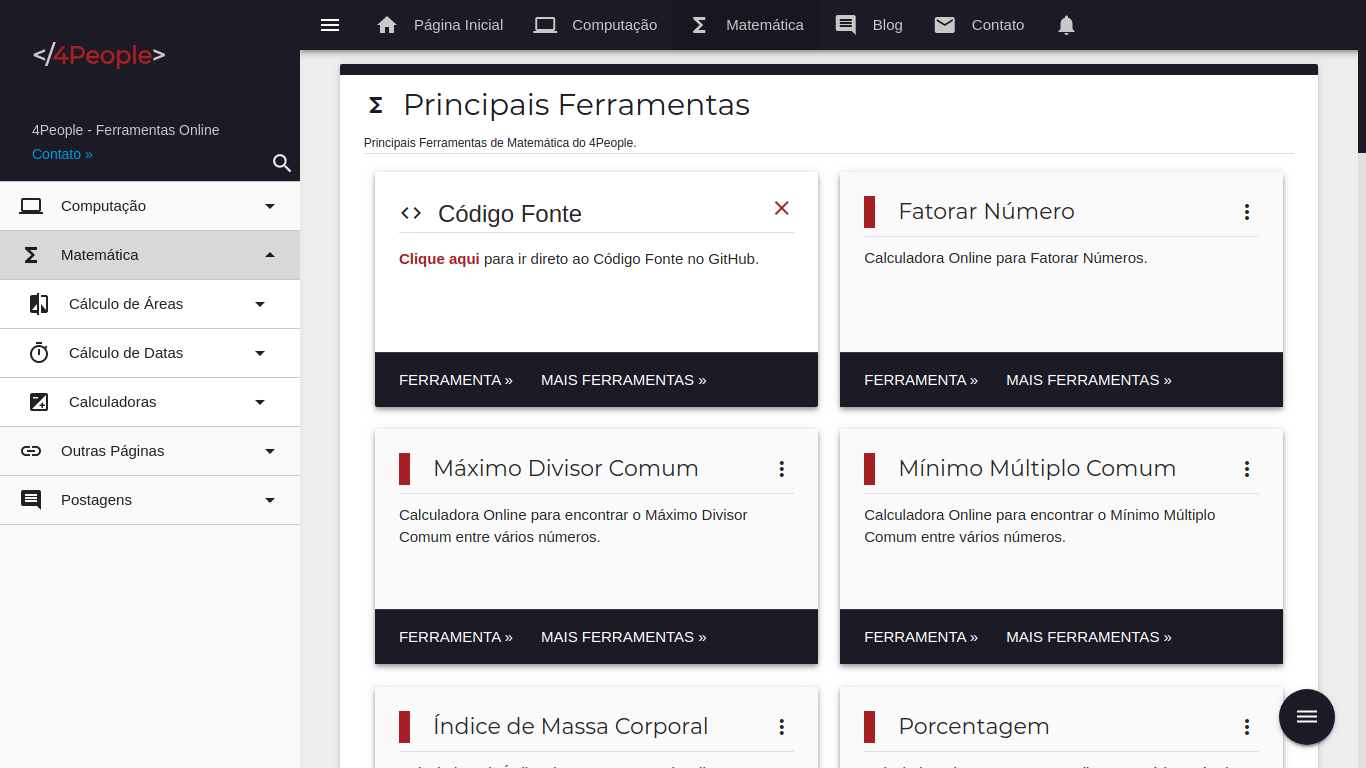Image resolution: width=1366 pixels, height=768 pixels.
Task: Click sigma icon beside Principais Ferramentas heading
Action: coord(376,105)
